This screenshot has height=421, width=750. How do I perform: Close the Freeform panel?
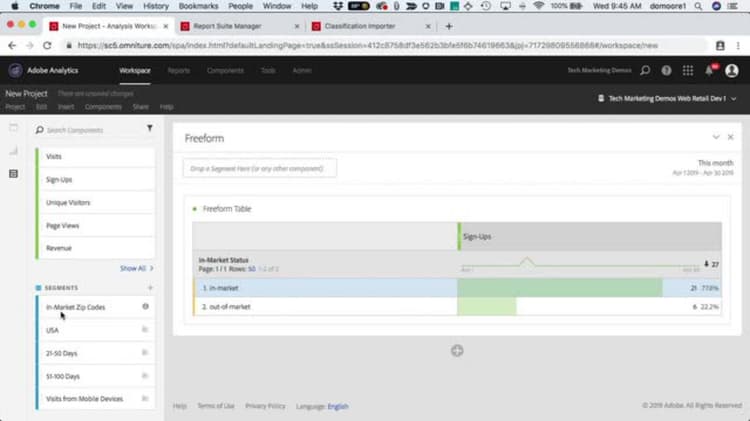[730, 137]
